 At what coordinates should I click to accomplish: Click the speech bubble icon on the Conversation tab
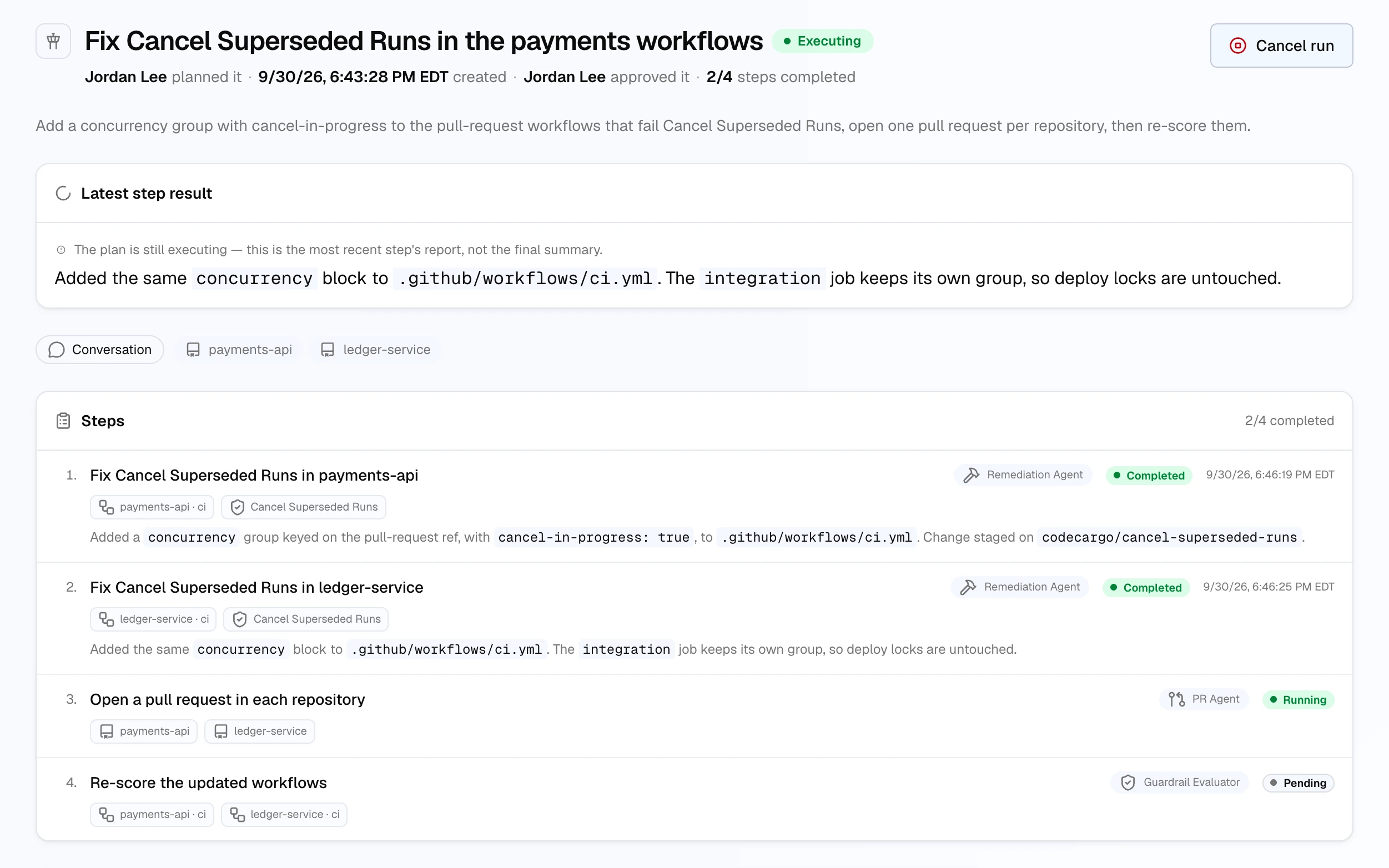pyautogui.click(x=56, y=350)
